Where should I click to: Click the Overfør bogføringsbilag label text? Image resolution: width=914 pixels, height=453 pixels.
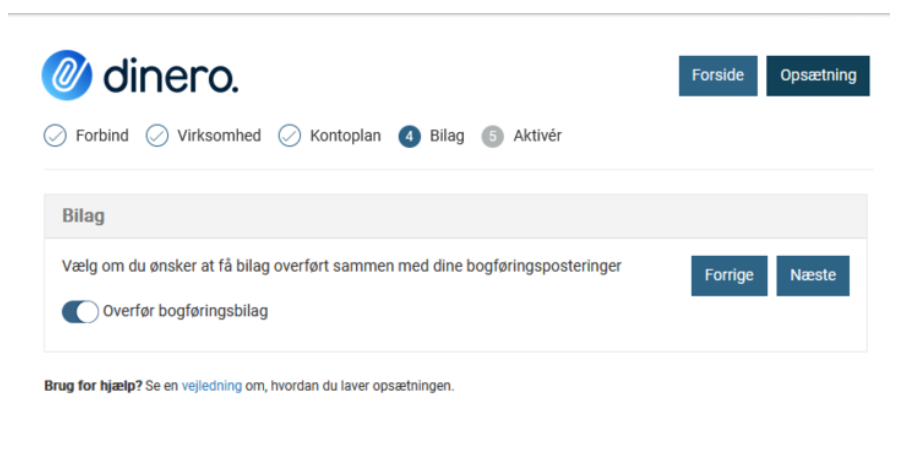[x=185, y=311]
